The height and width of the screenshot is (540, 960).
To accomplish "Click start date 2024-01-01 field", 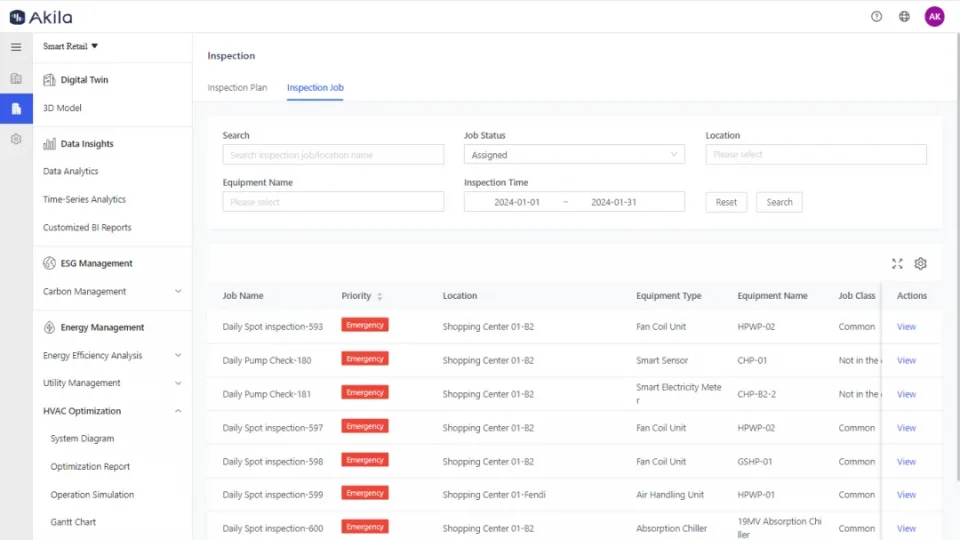I will (x=517, y=202).
